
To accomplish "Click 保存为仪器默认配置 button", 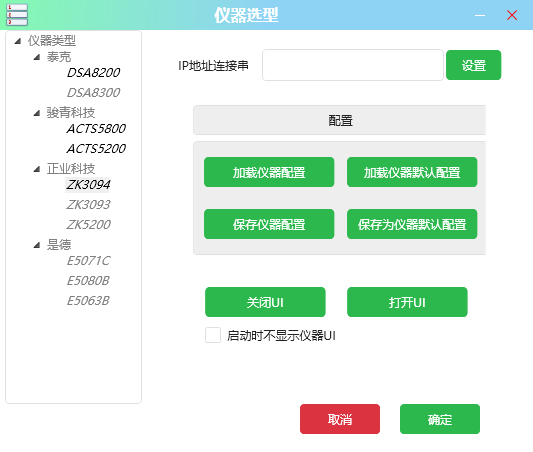I will coord(412,224).
